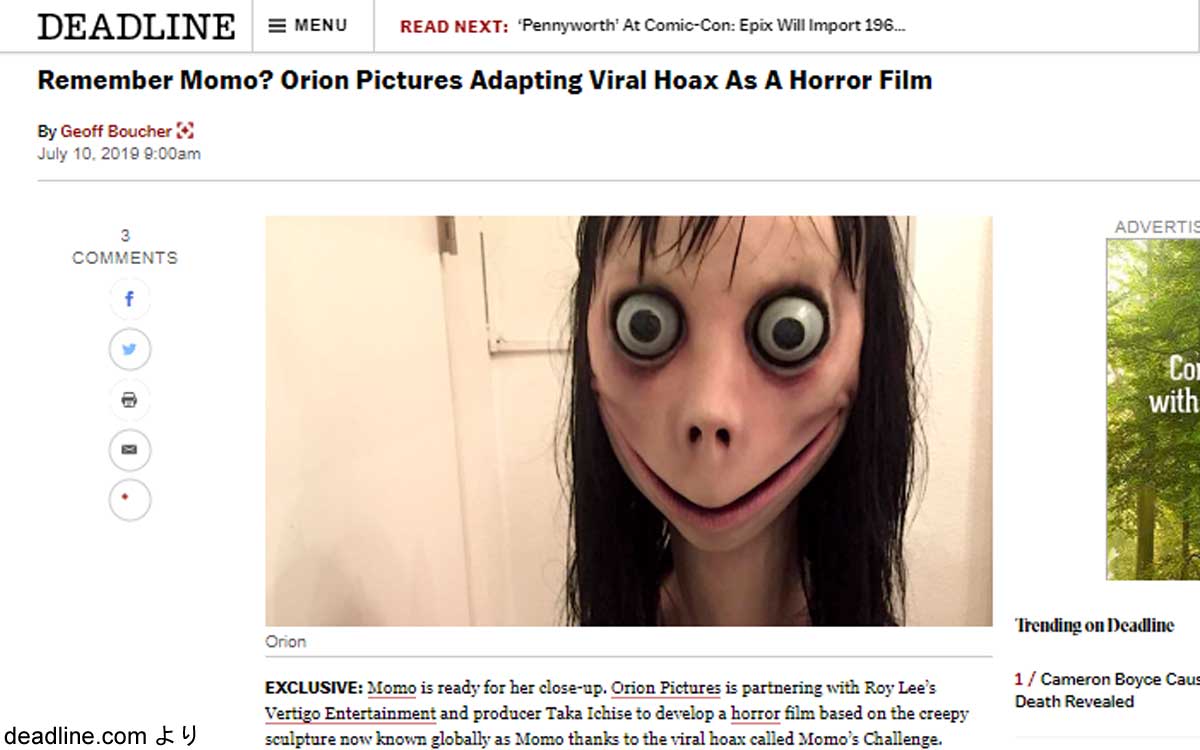Open more sharing options circle icon
This screenshot has height=750, width=1200.
pyautogui.click(x=129, y=500)
